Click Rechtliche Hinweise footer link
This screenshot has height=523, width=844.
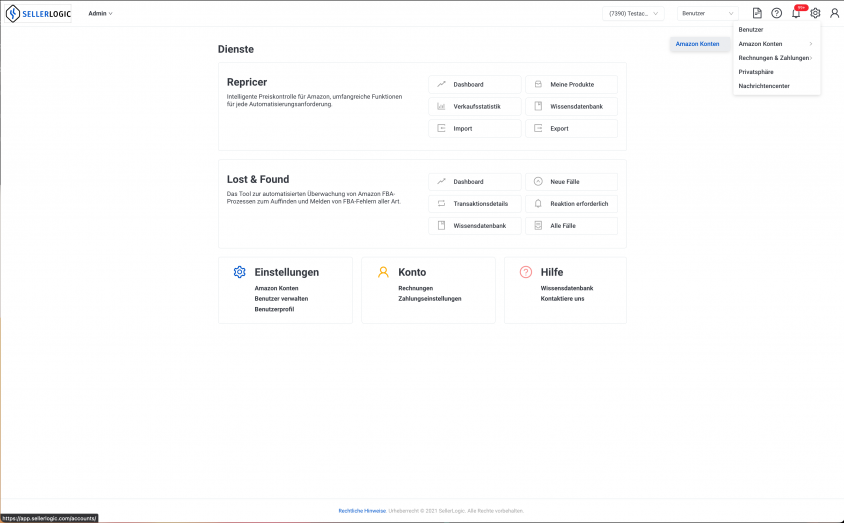[362, 511]
